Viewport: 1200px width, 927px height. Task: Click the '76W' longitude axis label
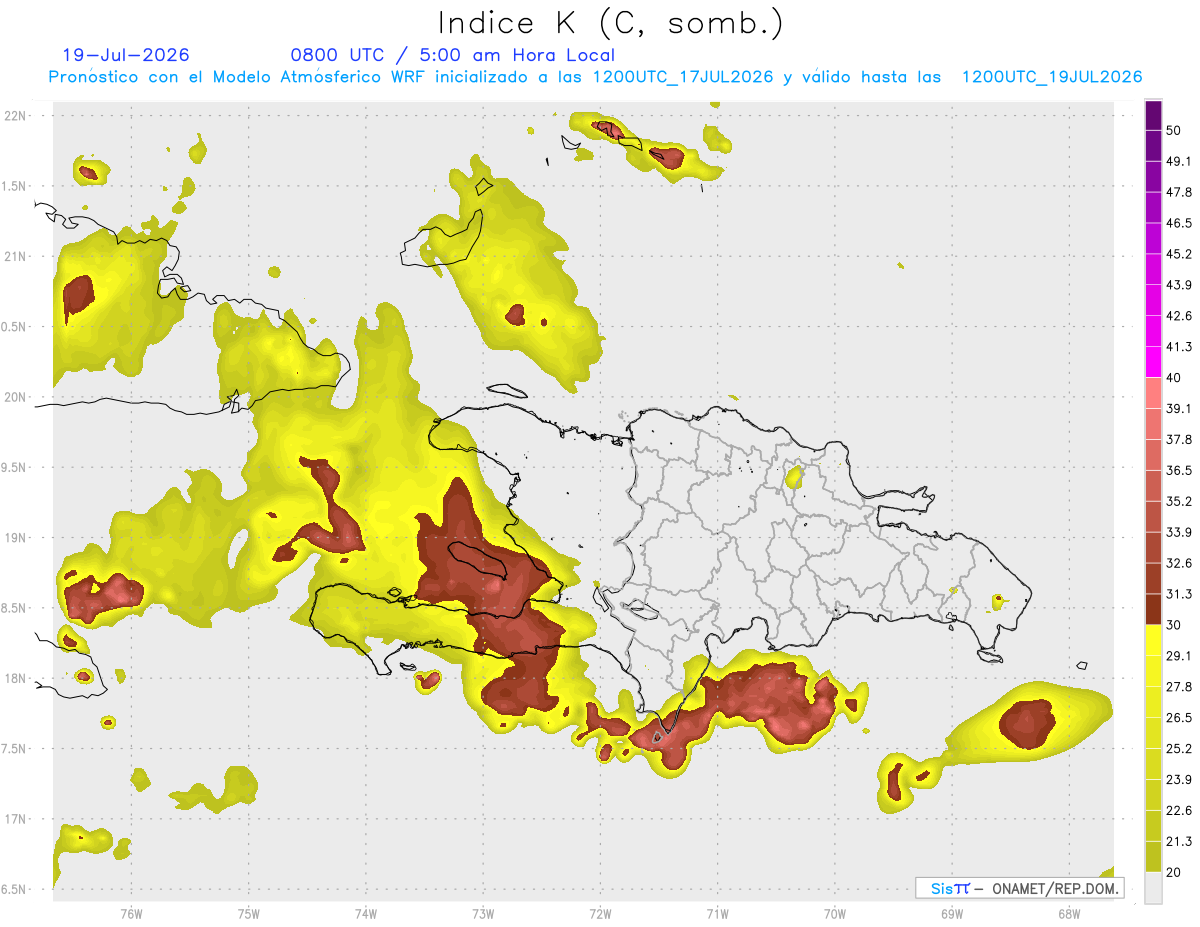[131, 913]
